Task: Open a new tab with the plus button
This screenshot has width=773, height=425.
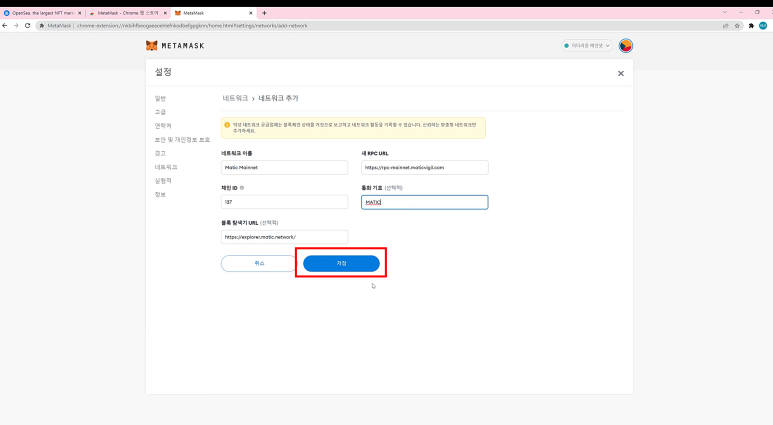Action: pyautogui.click(x=264, y=13)
